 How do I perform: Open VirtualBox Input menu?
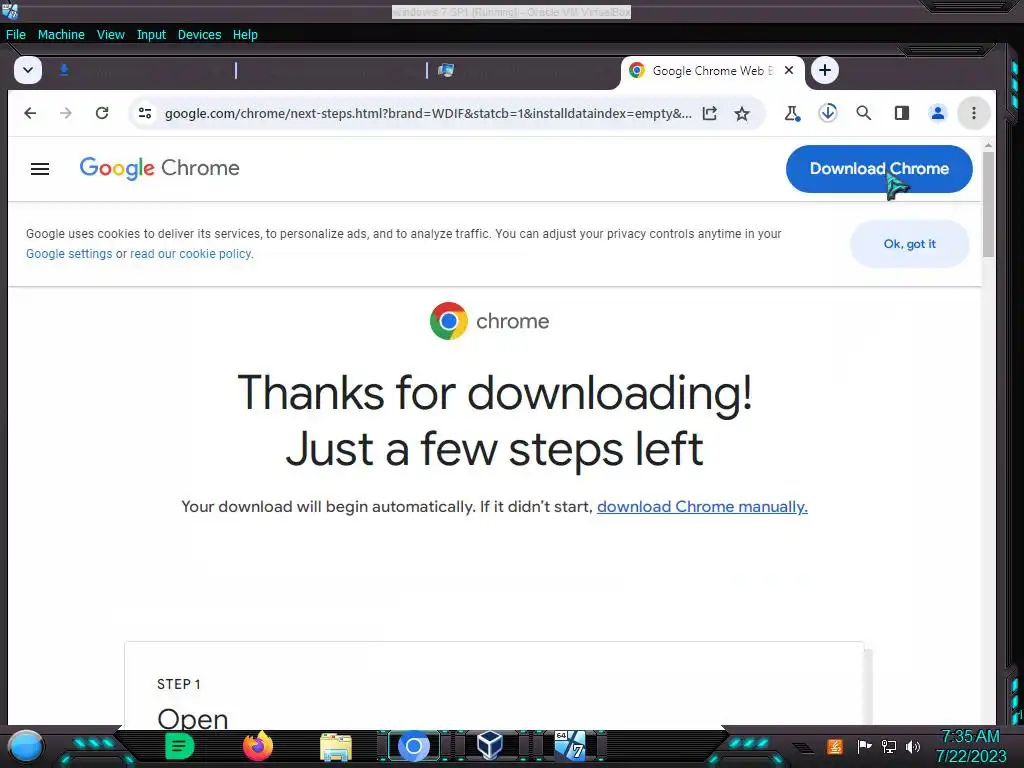151,35
